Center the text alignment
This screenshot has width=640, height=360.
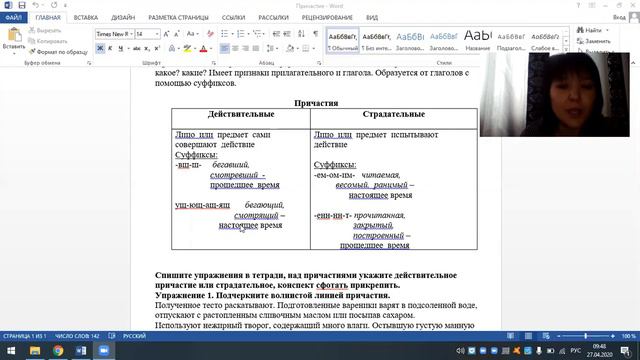[235, 49]
